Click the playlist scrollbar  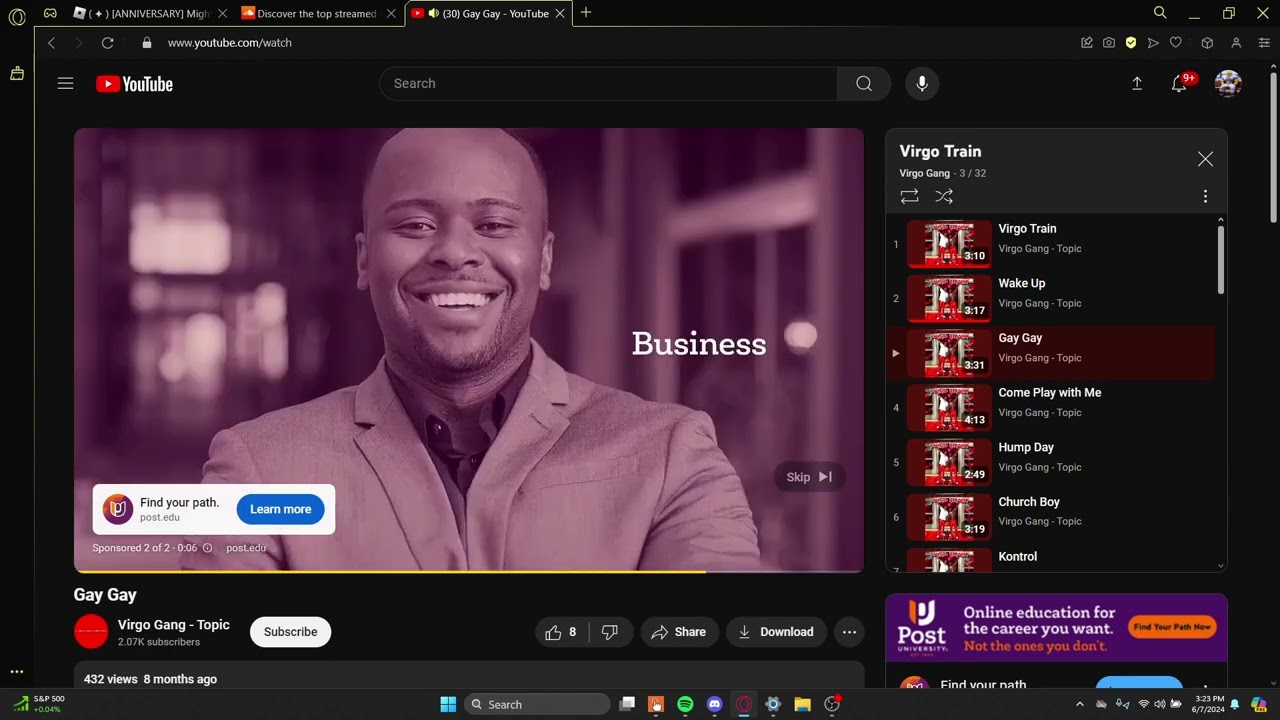(x=1220, y=260)
